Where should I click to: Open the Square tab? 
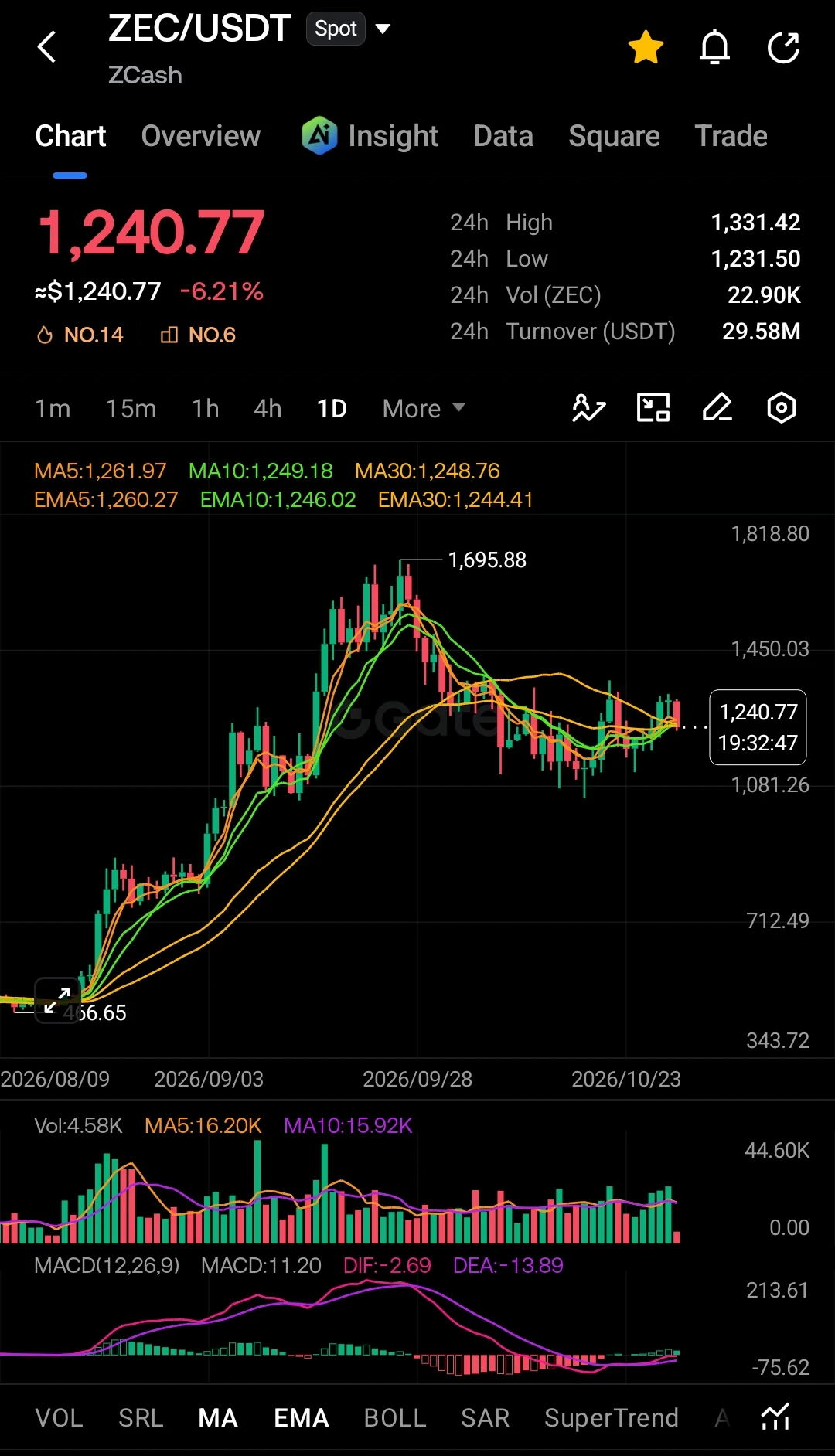tap(614, 136)
